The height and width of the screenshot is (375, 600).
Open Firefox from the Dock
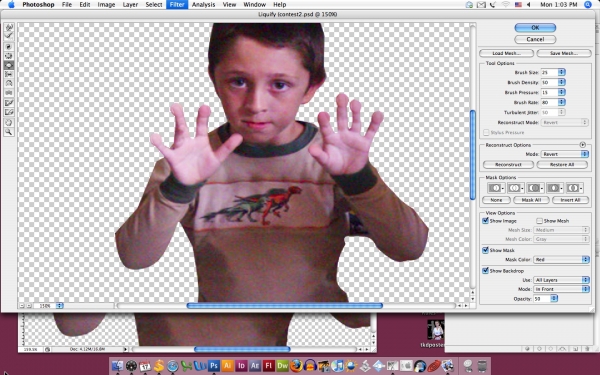point(296,366)
